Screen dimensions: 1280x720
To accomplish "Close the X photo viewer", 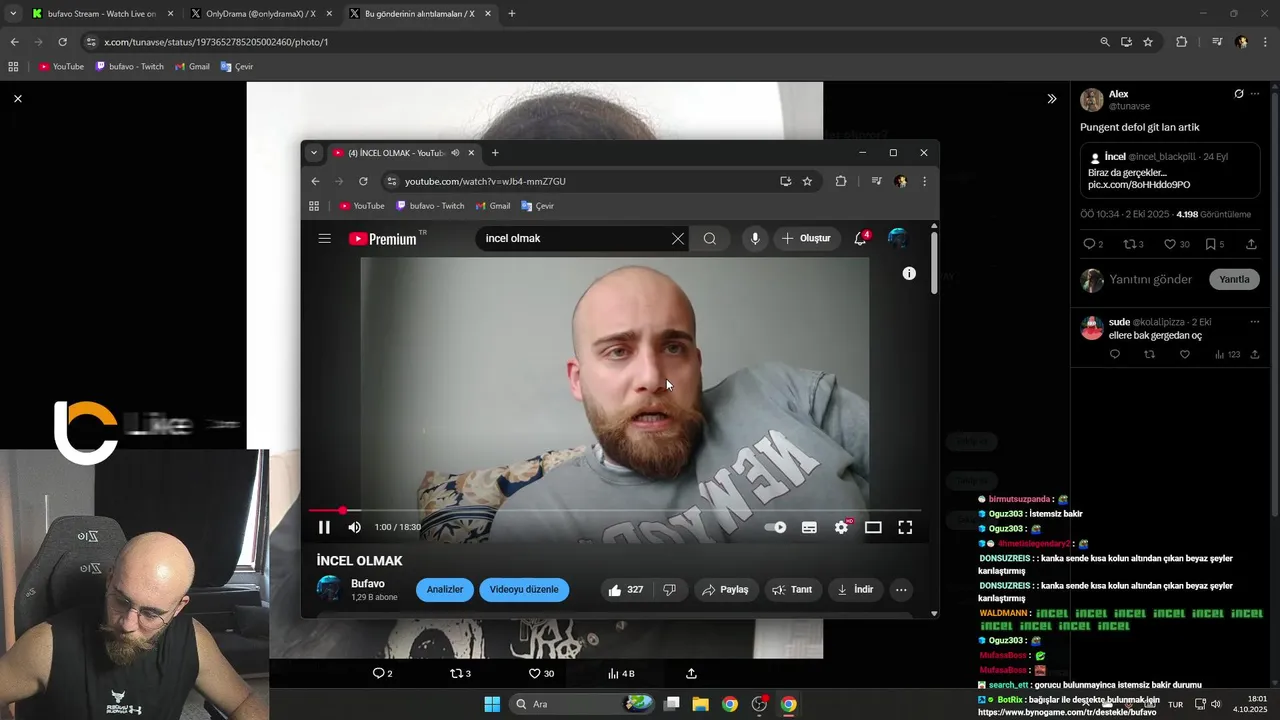I will (x=18, y=99).
